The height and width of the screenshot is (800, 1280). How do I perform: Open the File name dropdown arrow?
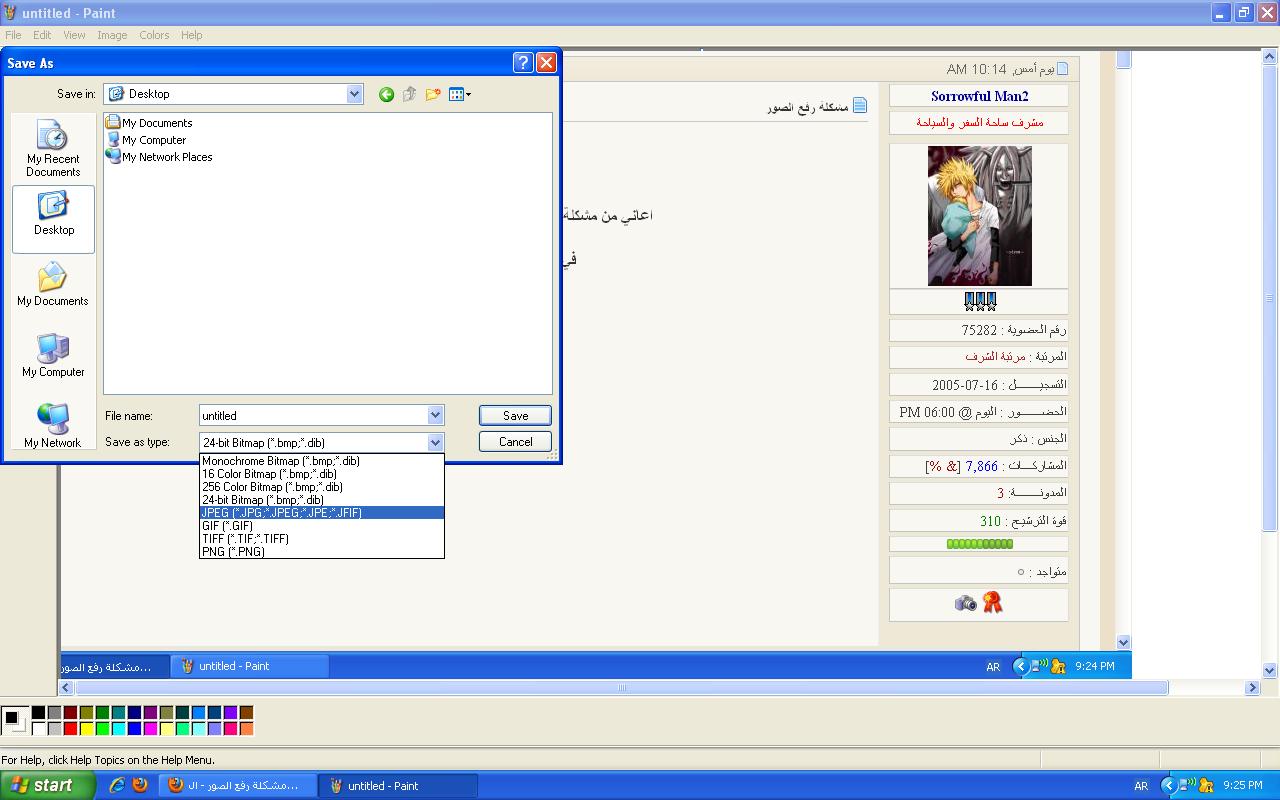point(435,415)
